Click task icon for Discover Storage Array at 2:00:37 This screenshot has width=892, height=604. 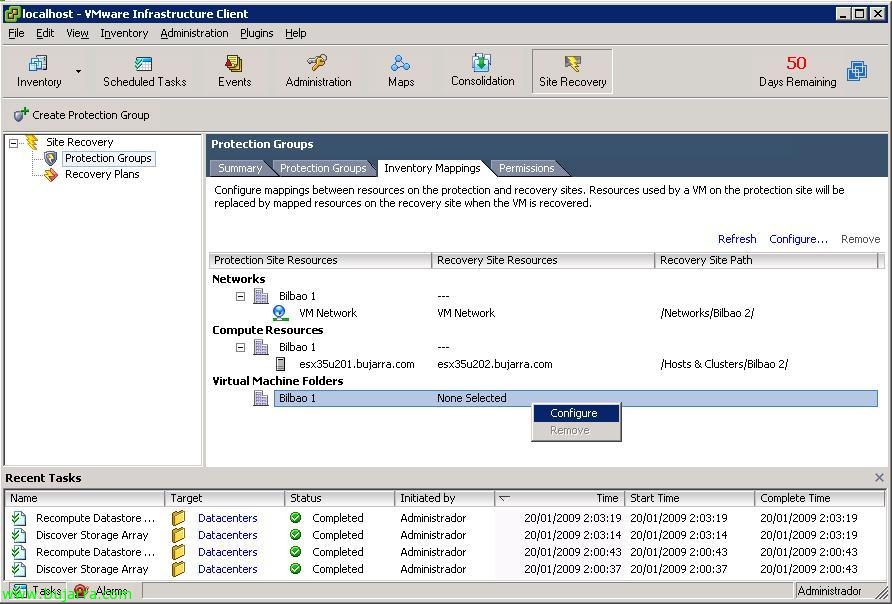[19, 569]
